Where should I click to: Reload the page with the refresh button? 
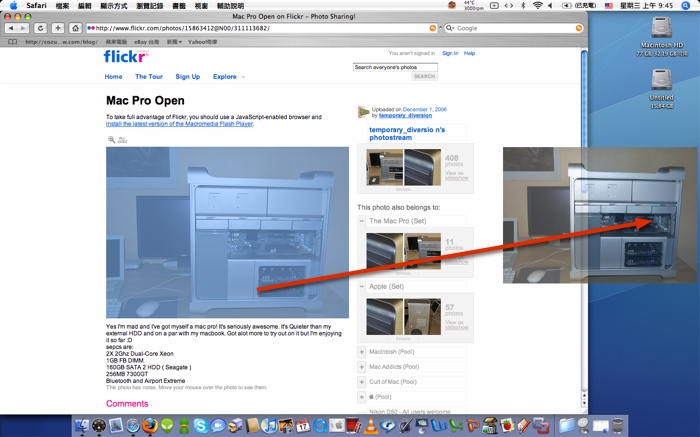(x=40, y=28)
